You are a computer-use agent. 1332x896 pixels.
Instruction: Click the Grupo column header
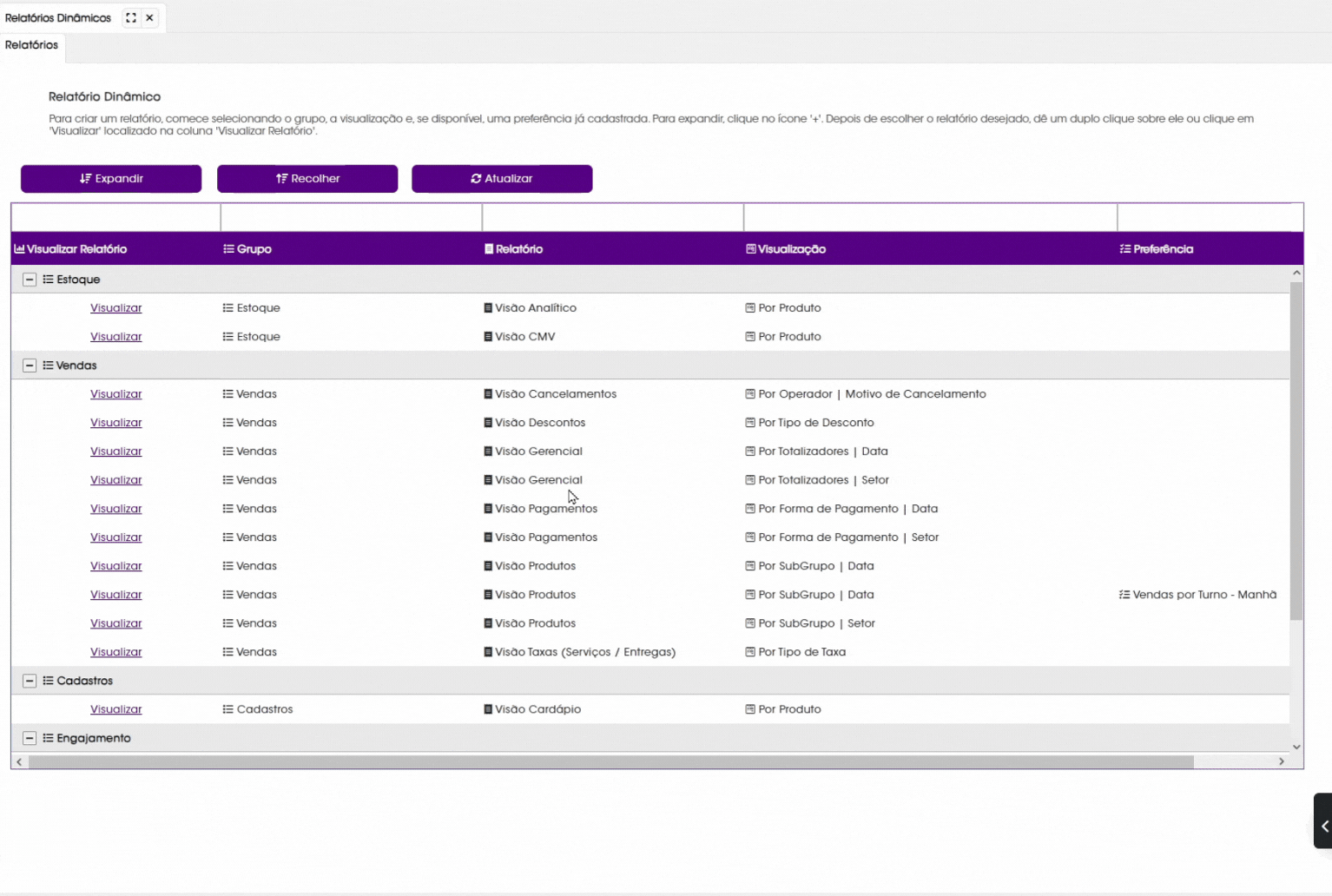tap(254, 249)
